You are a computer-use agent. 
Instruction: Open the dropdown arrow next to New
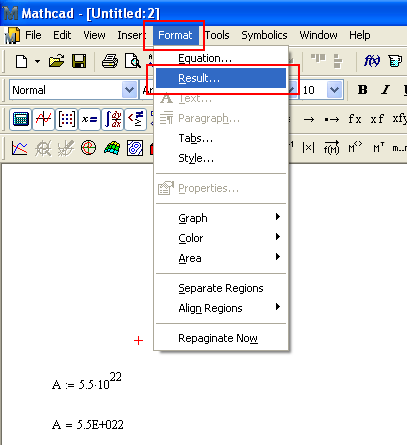pyautogui.click(x=37, y=61)
